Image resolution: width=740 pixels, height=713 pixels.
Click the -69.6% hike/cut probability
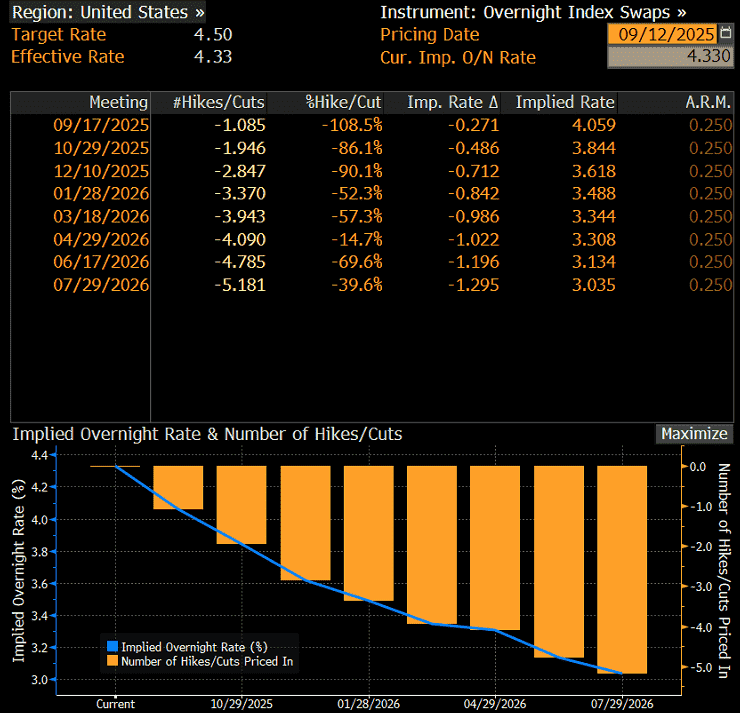[x=356, y=262]
